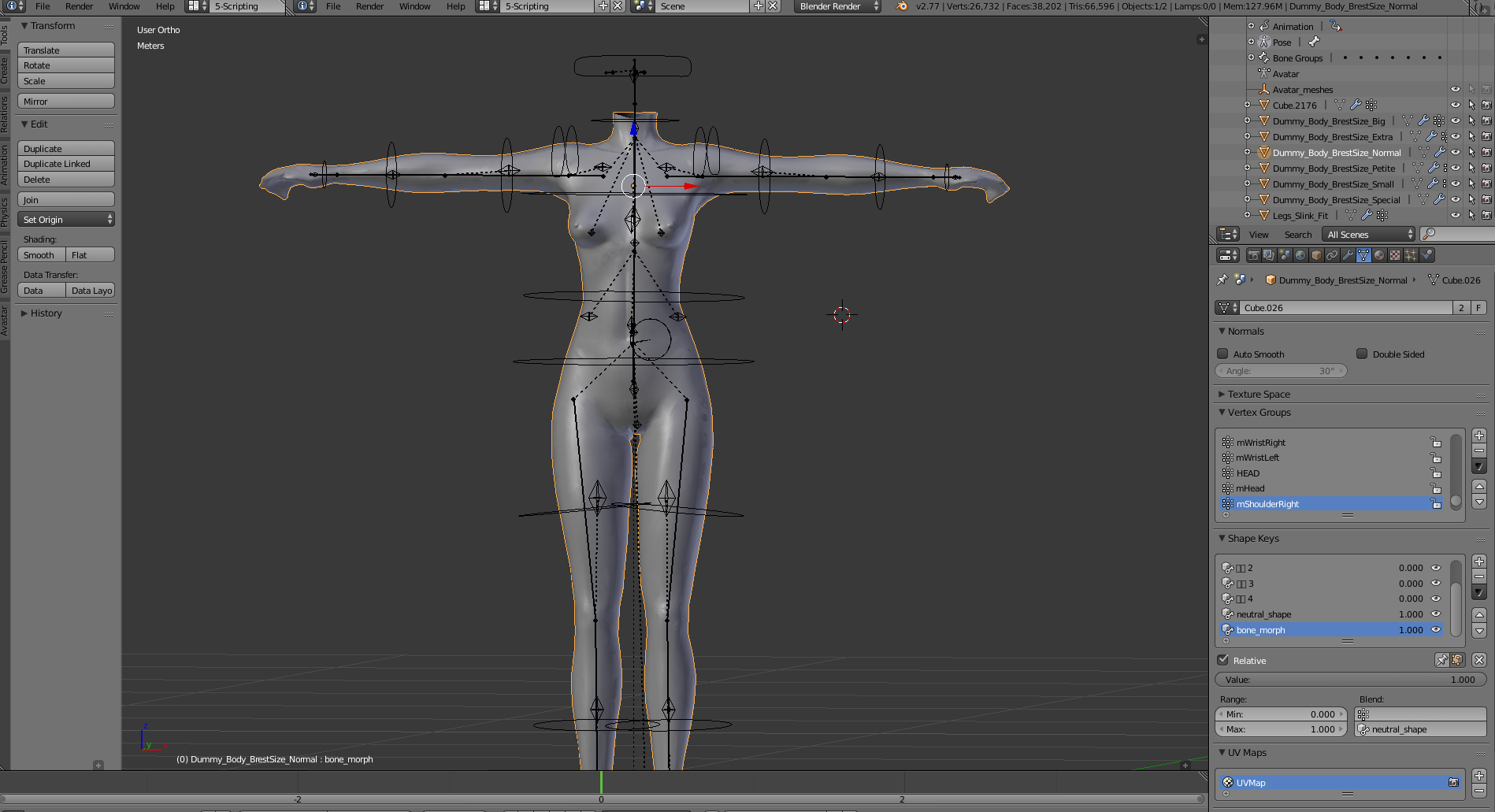Hide Dummy_Body_BrestSize_Big in viewport
This screenshot has width=1495, height=812.
click(x=1456, y=121)
